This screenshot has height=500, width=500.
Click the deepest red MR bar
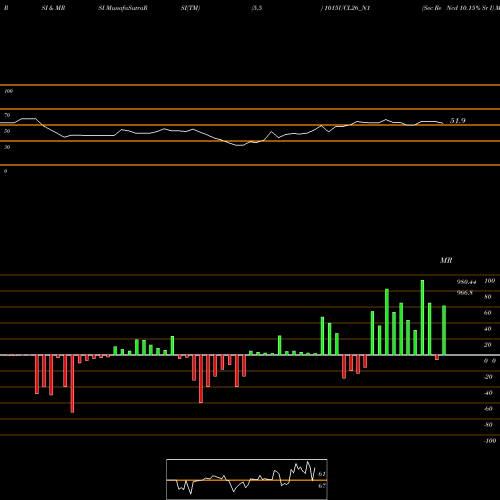[x=72, y=384]
